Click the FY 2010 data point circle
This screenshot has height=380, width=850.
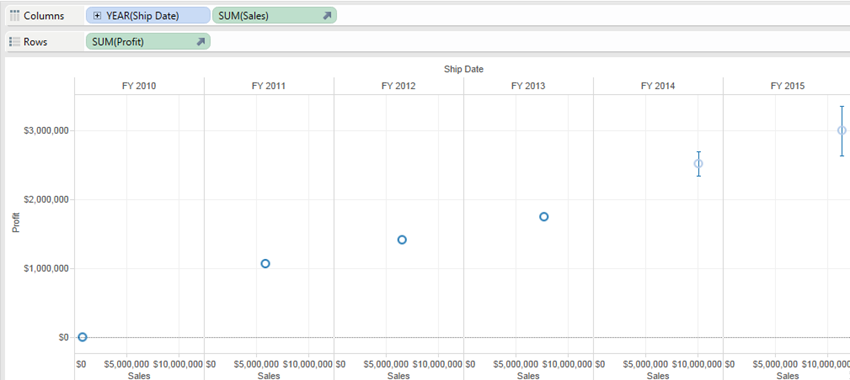(82, 337)
